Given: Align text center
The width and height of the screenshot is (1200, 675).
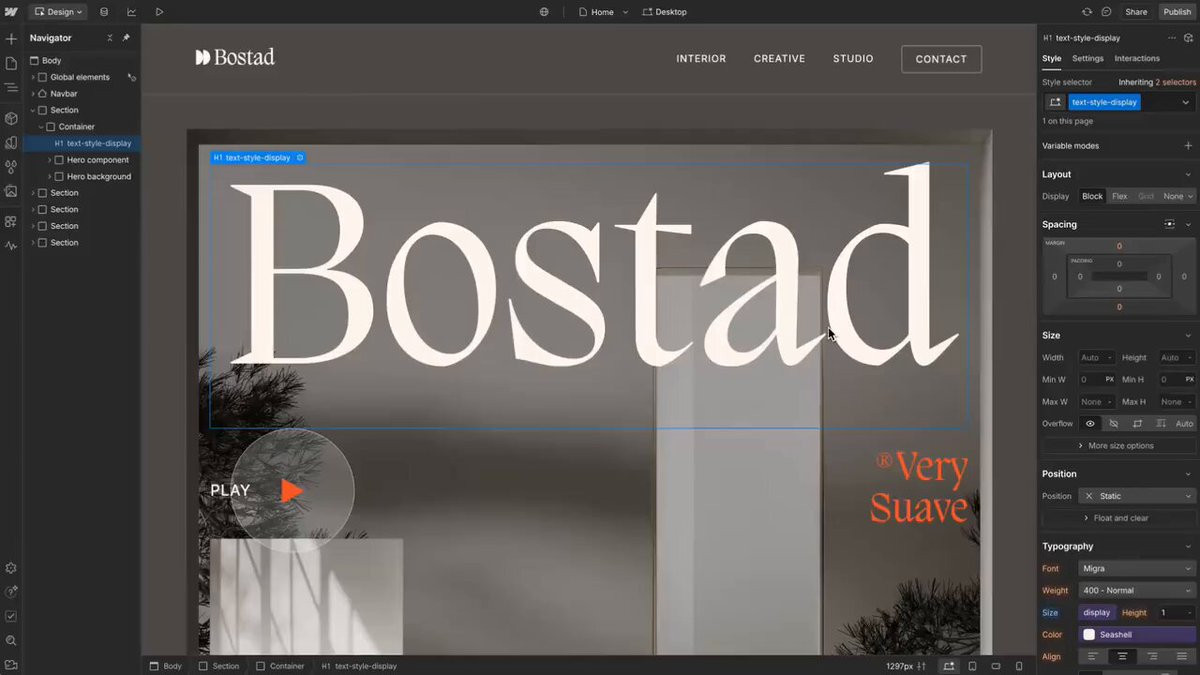Looking at the screenshot, I should [1123, 656].
